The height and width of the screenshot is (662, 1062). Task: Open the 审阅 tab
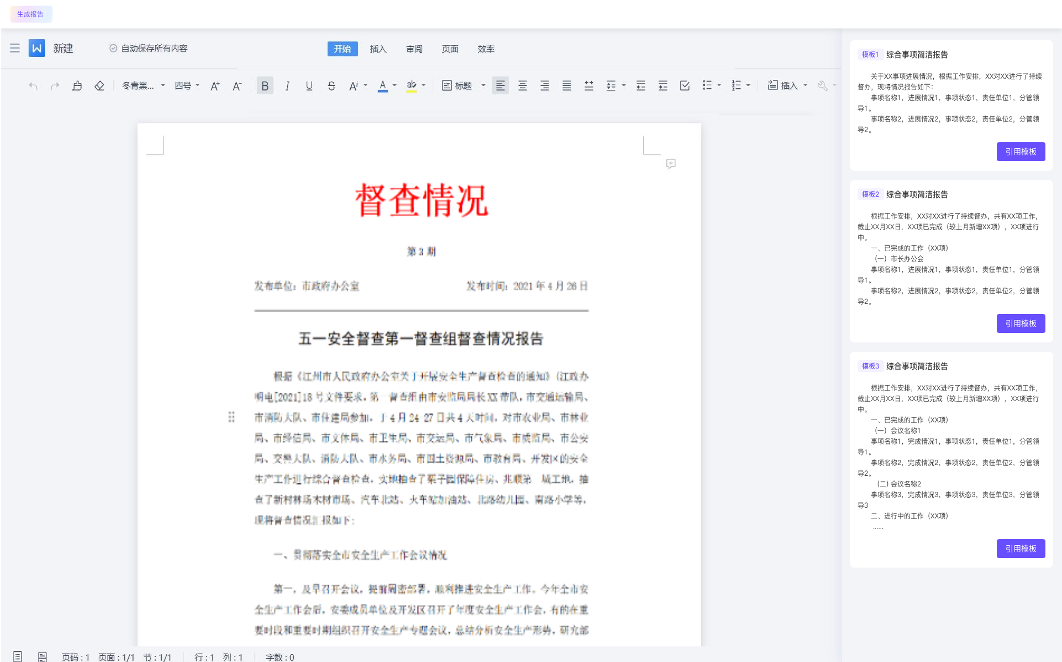pyautogui.click(x=414, y=48)
